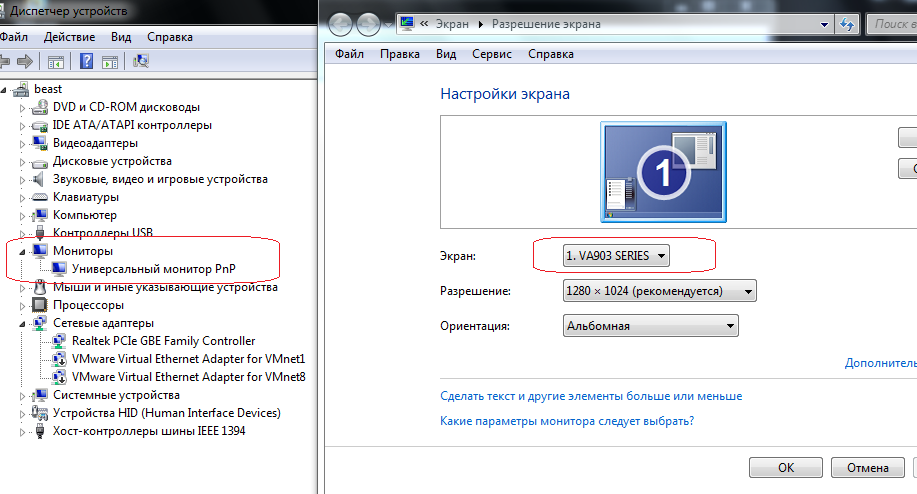Select the beast computer root icon
Image resolution: width=917 pixels, height=494 pixels.
(21, 89)
